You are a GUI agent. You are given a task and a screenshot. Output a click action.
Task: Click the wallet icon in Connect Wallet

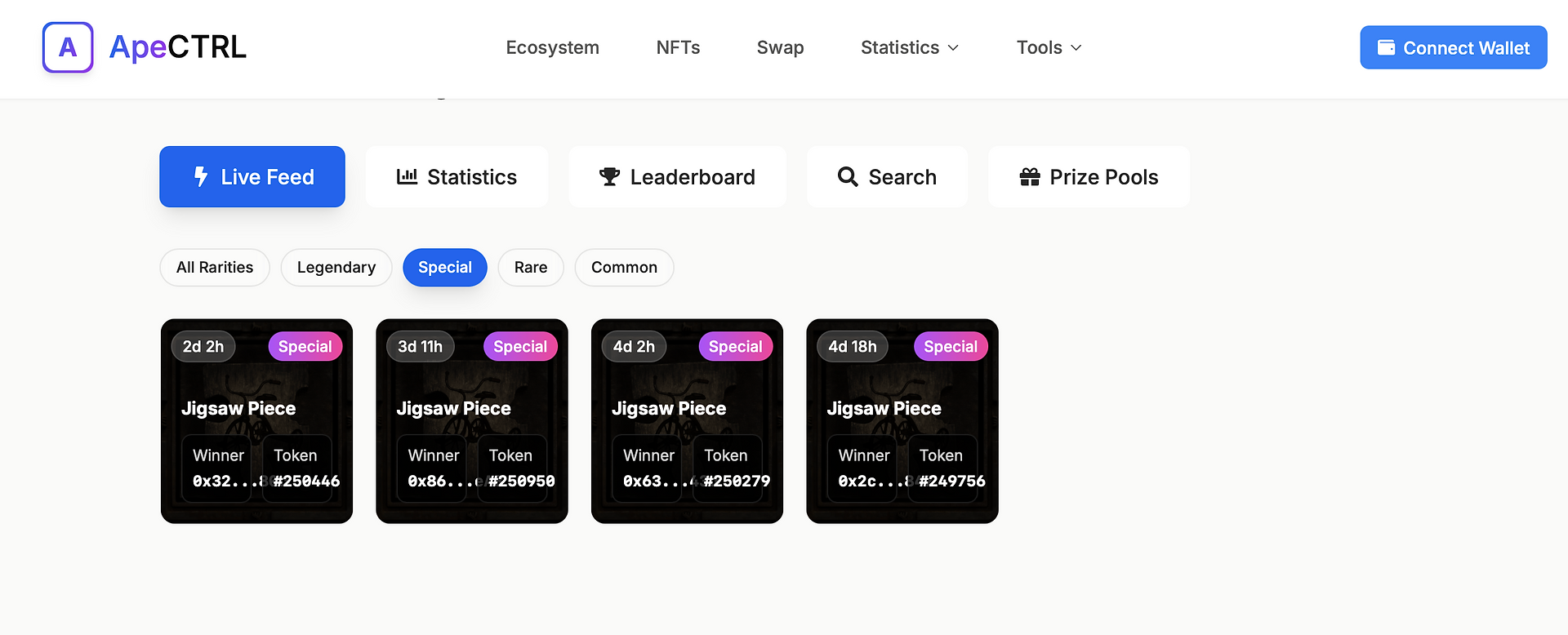pyautogui.click(x=1386, y=47)
